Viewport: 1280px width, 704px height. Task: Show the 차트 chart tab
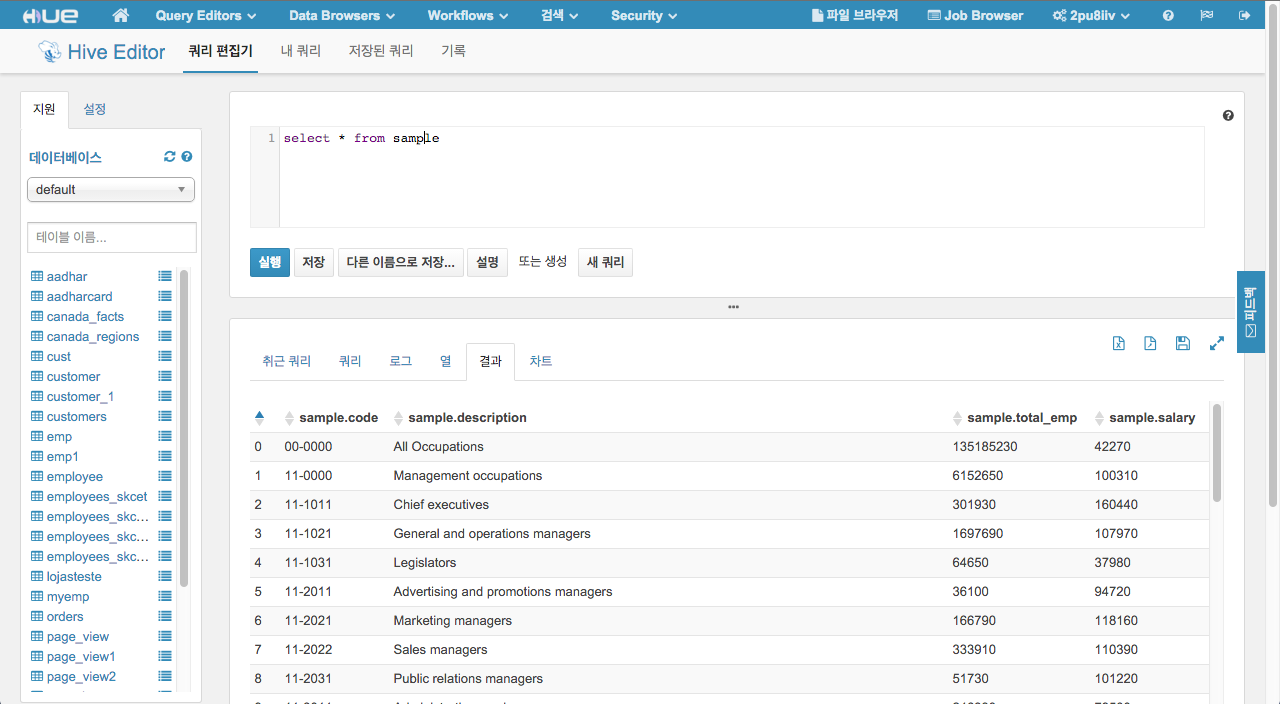pyautogui.click(x=541, y=361)
